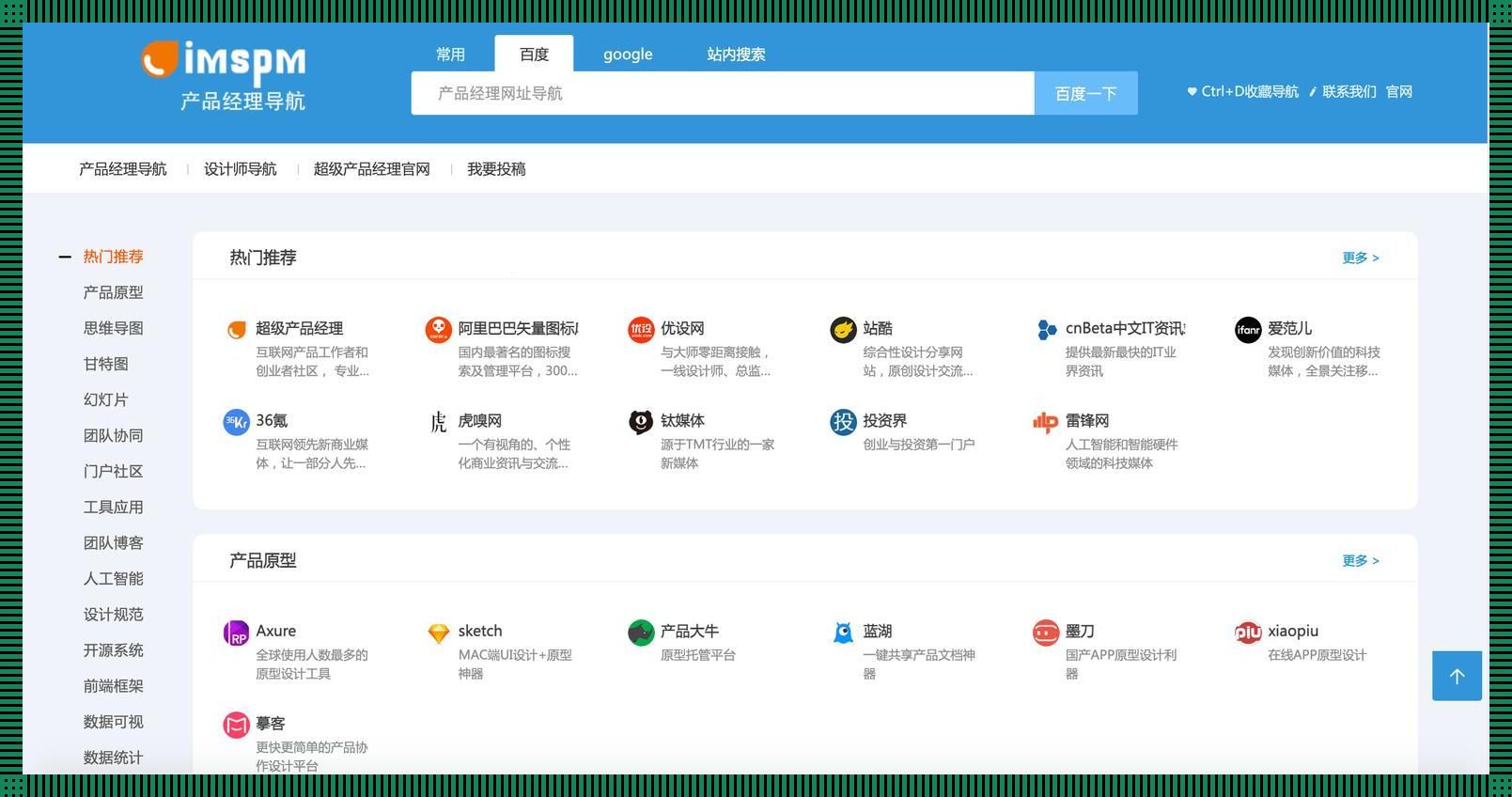Open the 超级产品经理 title link
The image size is (1512, 797).
pyautogui.click(x=299, y=328)
